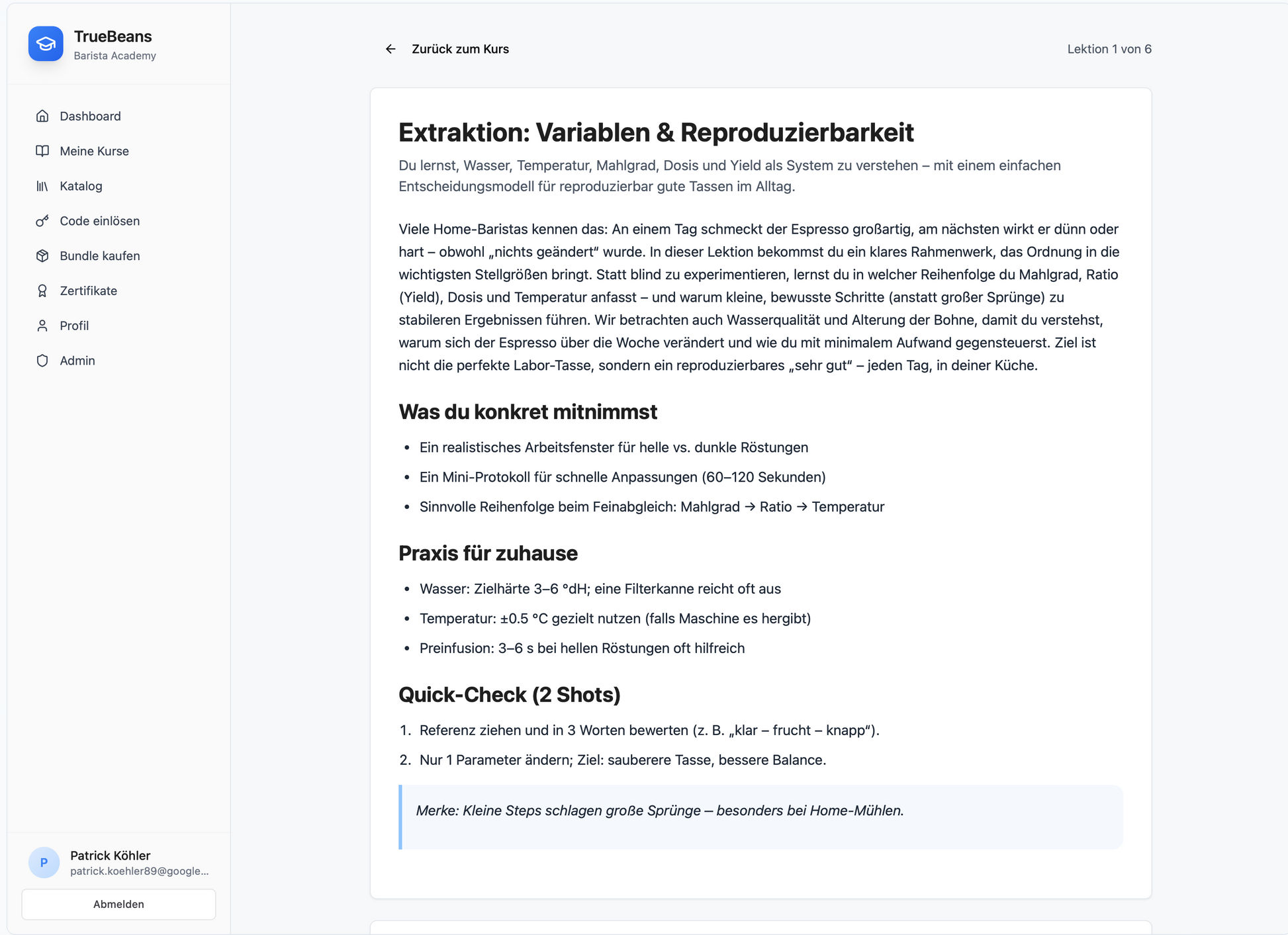Click the TrueBeans graduation cap logo
The image size is (1288, 935).
tap(46, 44)
